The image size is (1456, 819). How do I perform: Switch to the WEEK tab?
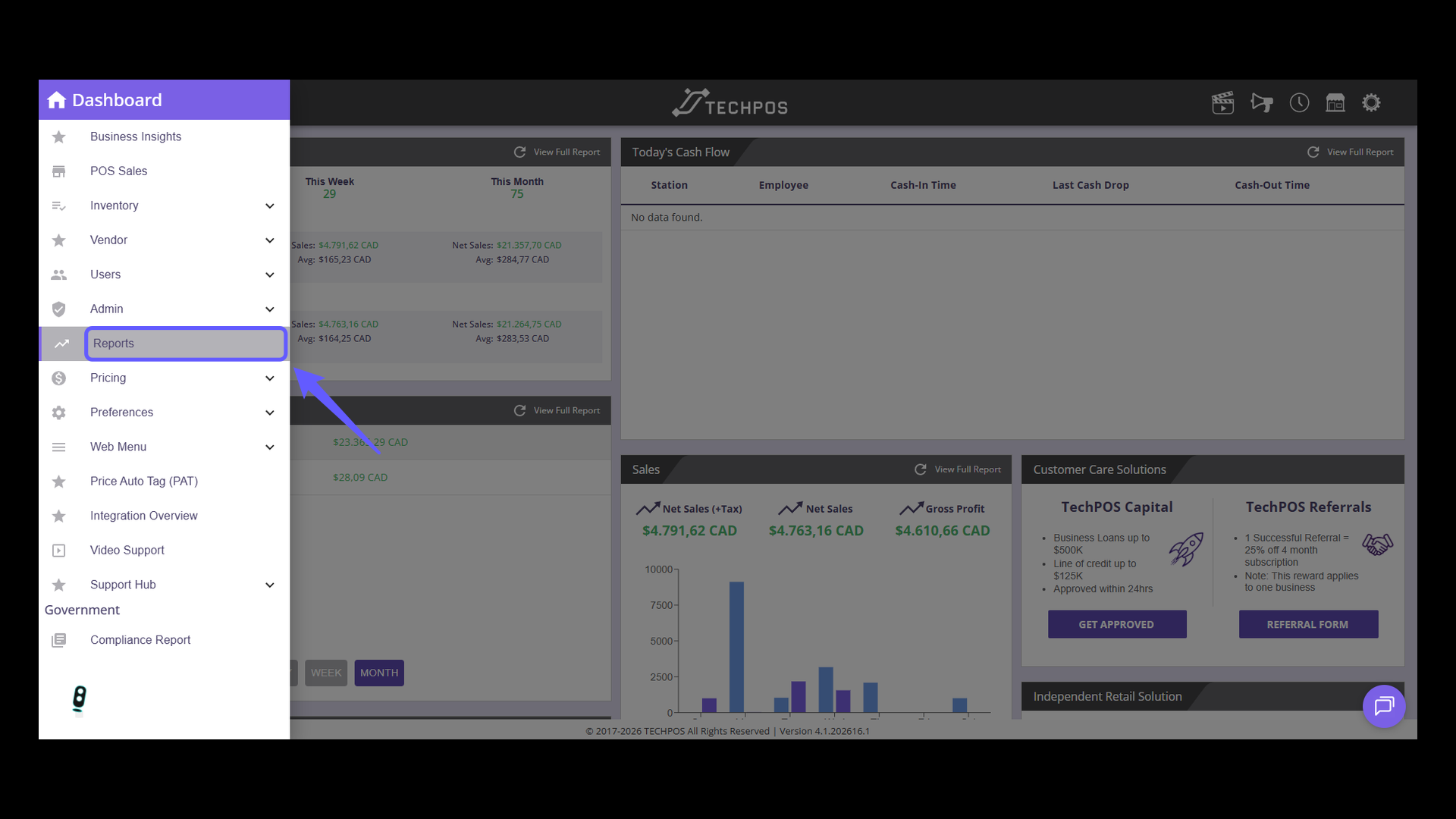(x=326, y=673)
